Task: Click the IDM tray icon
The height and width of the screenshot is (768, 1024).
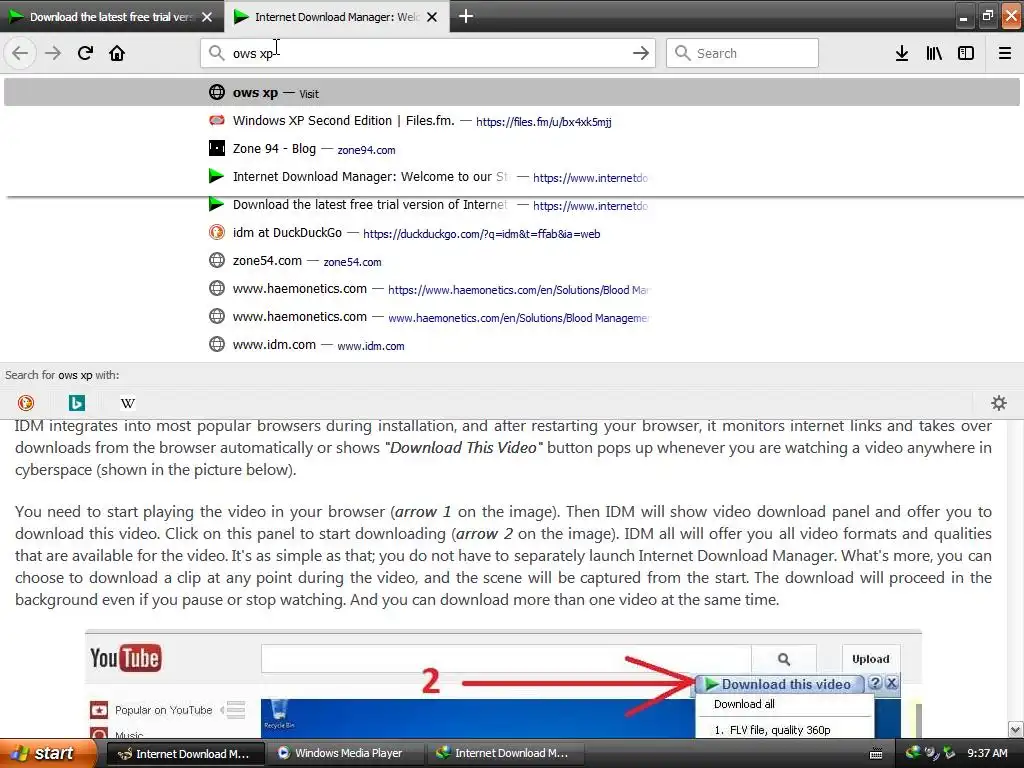Action: coord(913,753)
